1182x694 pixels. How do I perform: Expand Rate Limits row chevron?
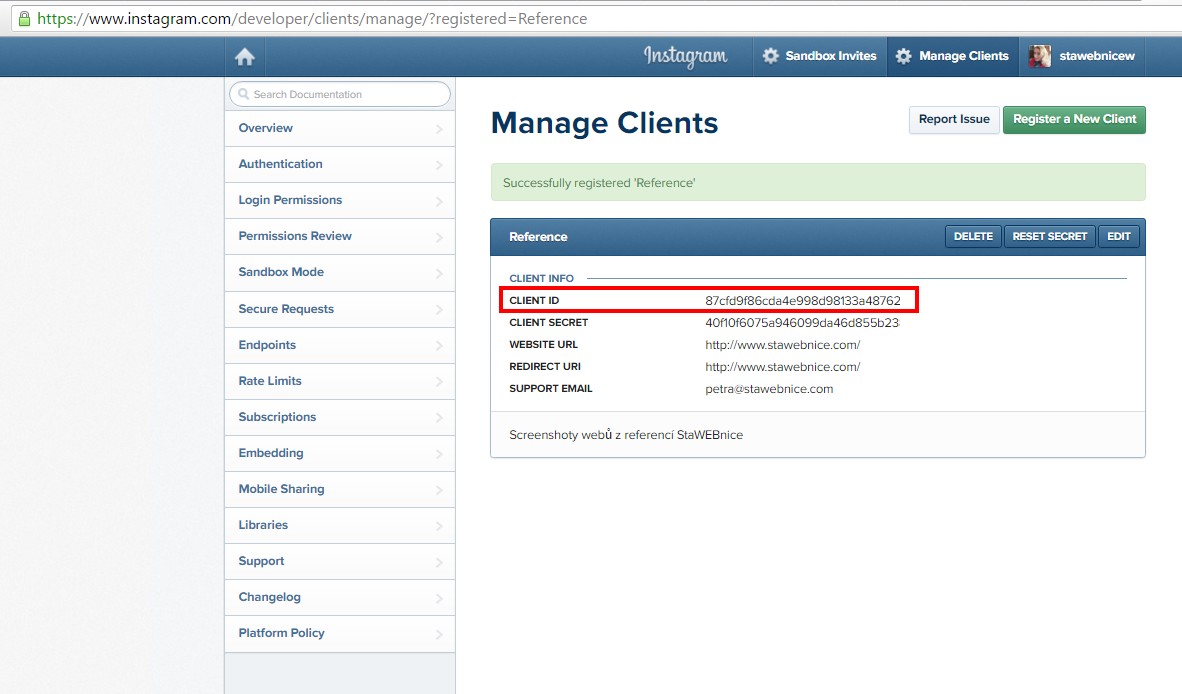[x=439, y=382]
